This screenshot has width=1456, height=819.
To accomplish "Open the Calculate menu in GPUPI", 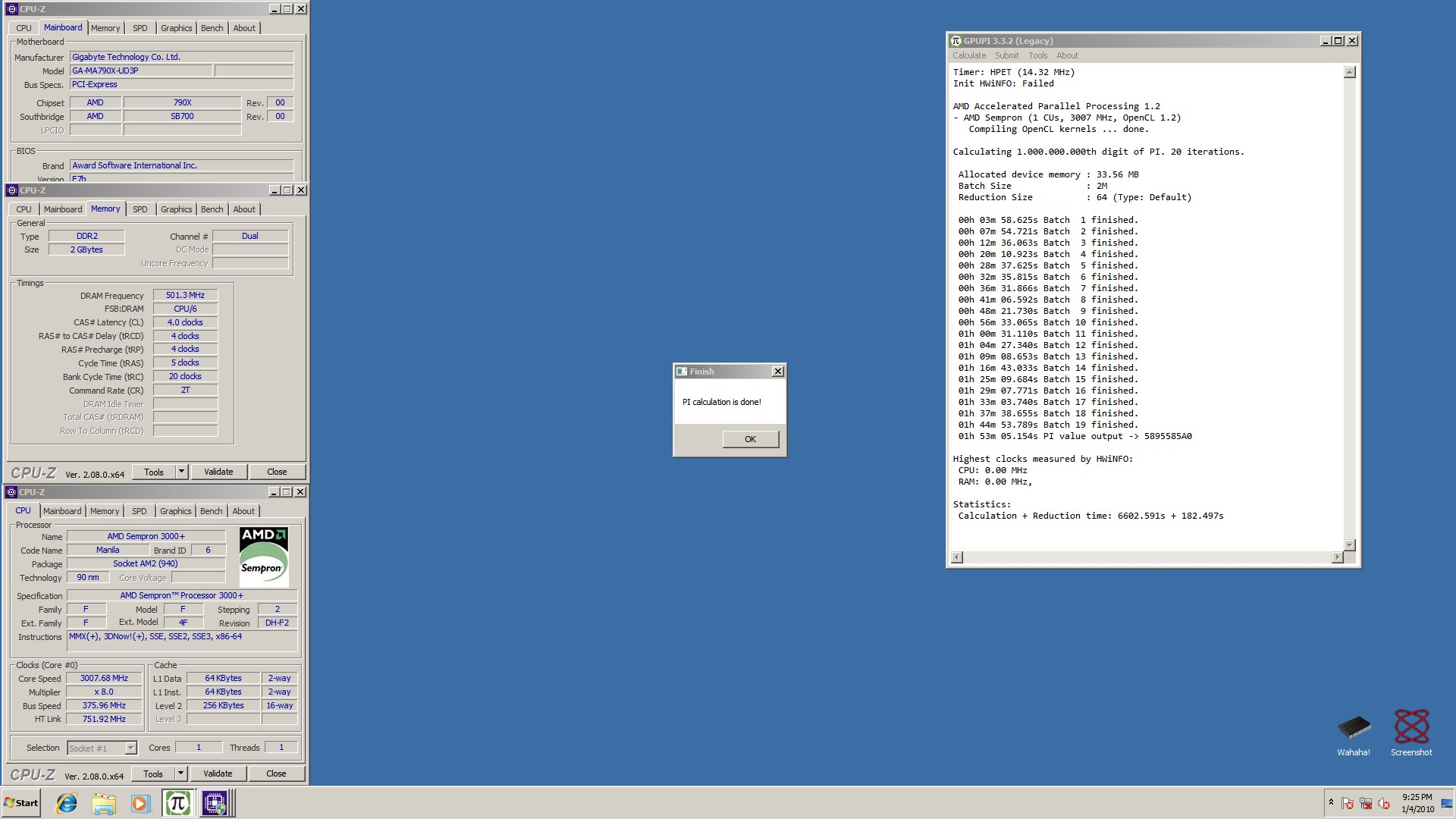I will tap(969, 55).
